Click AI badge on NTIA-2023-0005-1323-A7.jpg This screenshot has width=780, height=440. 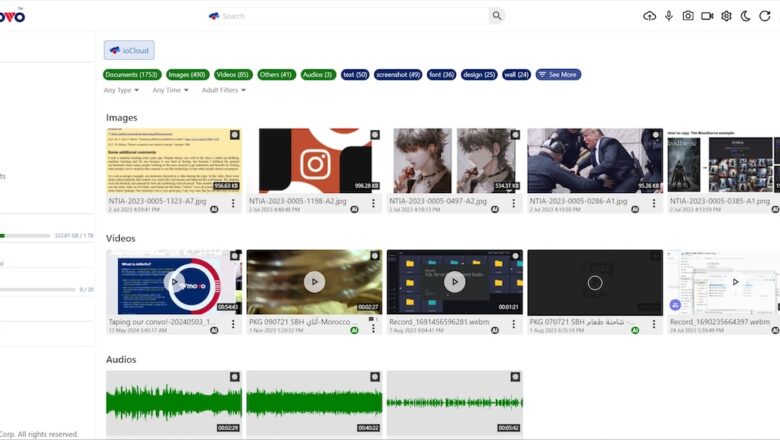tap(214, 209)
